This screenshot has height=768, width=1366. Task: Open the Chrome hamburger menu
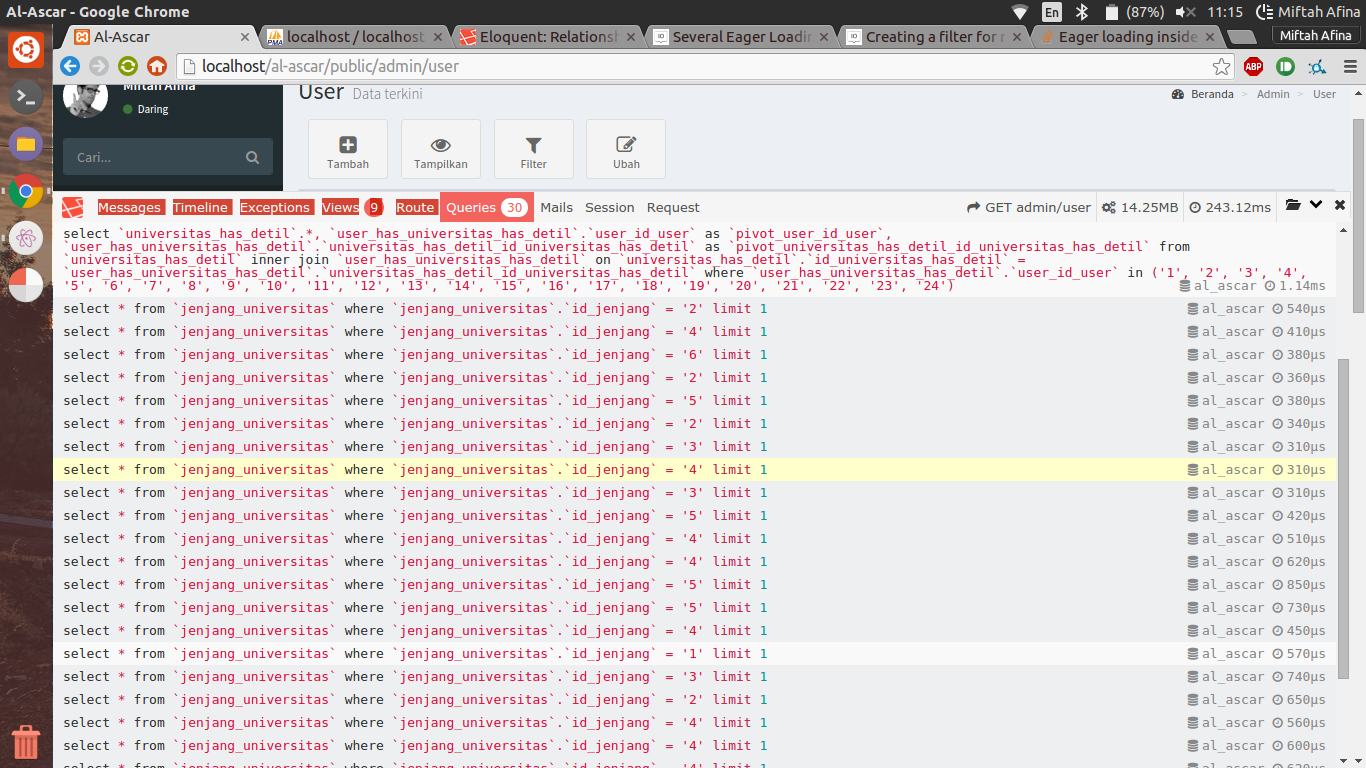pos(1349,67)
